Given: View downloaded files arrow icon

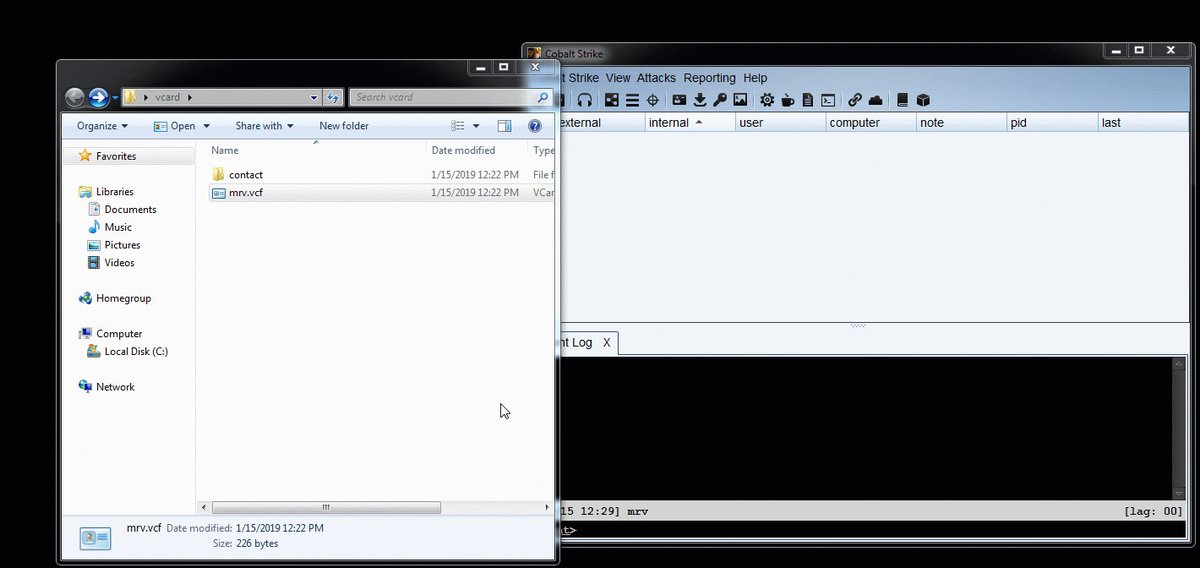Looking at the screenshot, I should (x=700, y=100).
